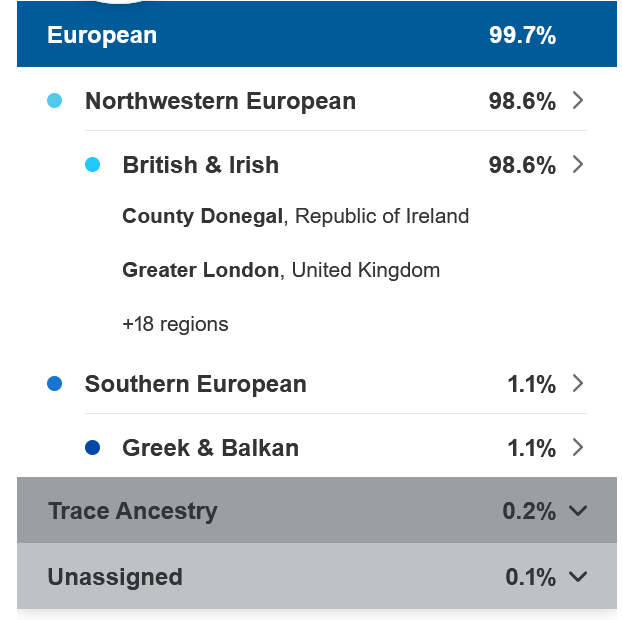Open the Greek & Balkan label
Screen dimensions: 622x620
click(210, 448)
